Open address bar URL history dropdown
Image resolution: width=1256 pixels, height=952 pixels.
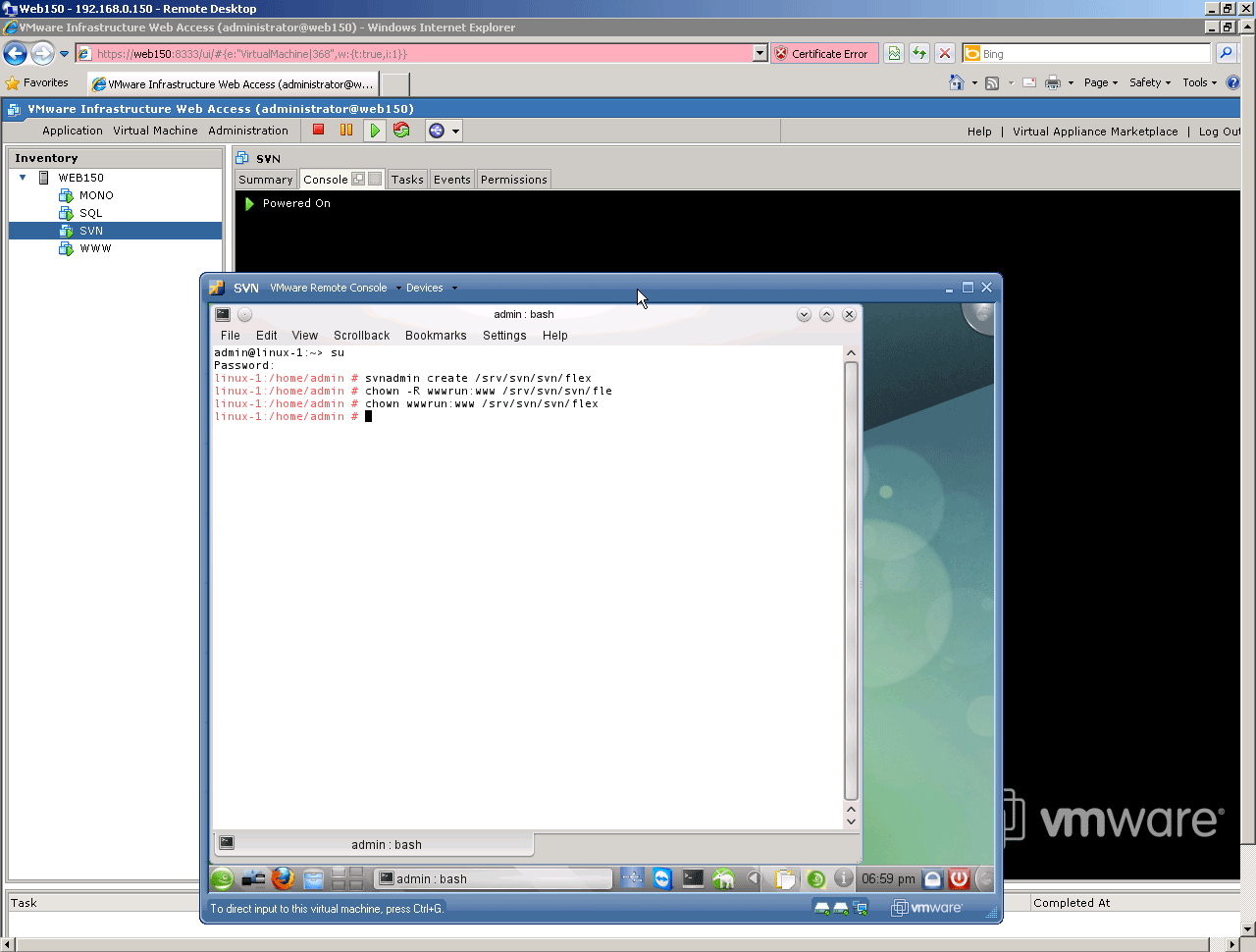(x=760, y=53)
